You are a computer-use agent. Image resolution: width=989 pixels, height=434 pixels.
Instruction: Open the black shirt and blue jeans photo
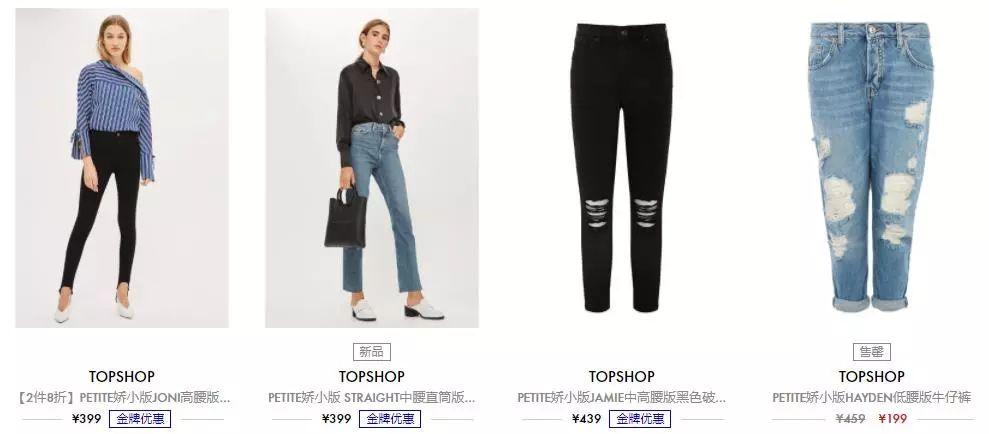tap(372, 168)
